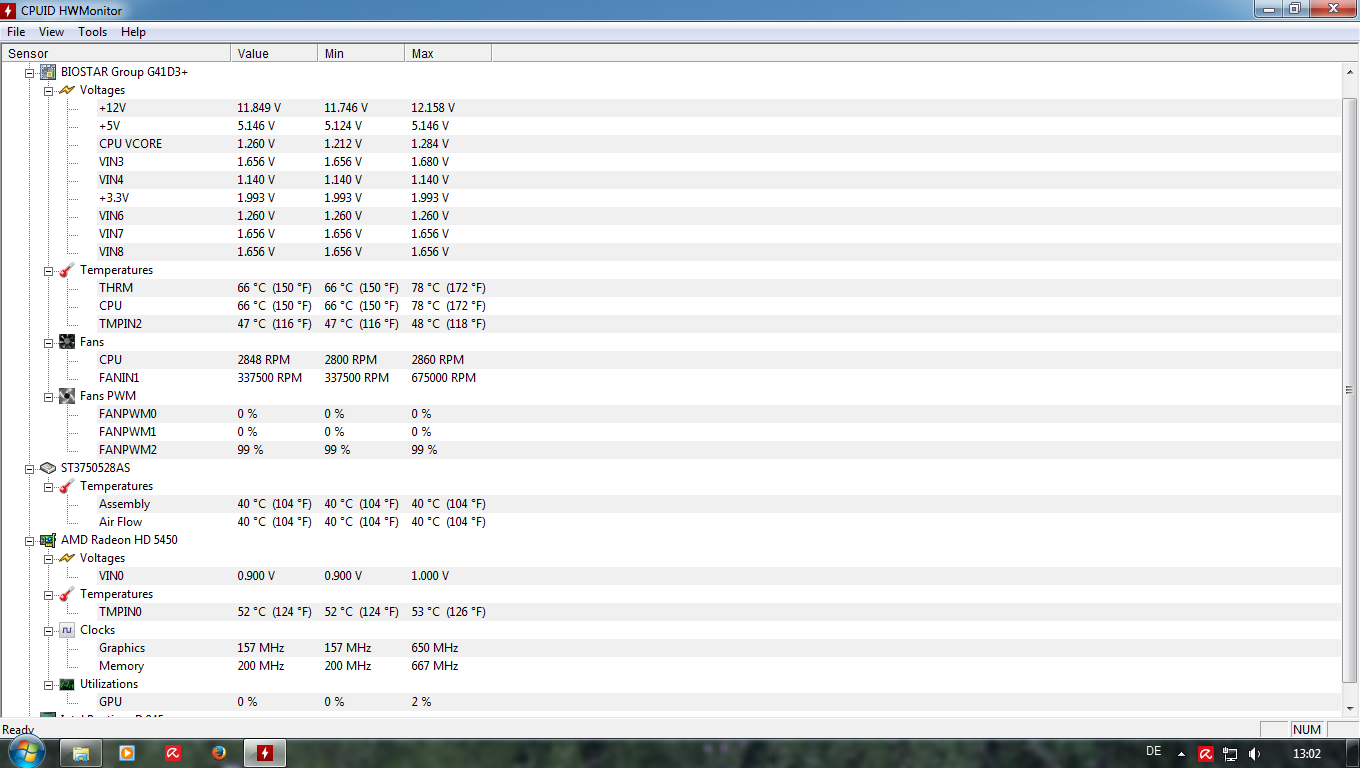
Task: Click the vertical scrollbar thumb
Action: coord(1349,390)
